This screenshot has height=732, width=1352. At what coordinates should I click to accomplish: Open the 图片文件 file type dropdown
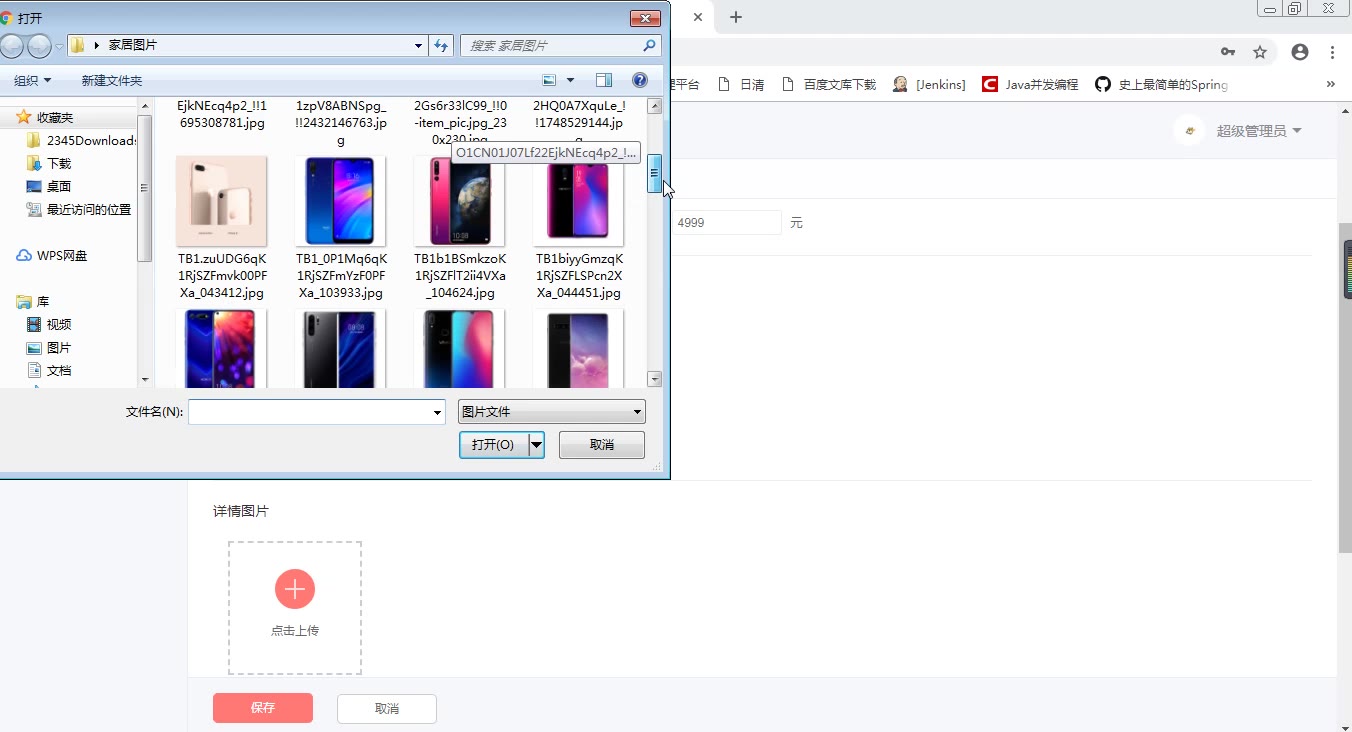tap(552, 412)
